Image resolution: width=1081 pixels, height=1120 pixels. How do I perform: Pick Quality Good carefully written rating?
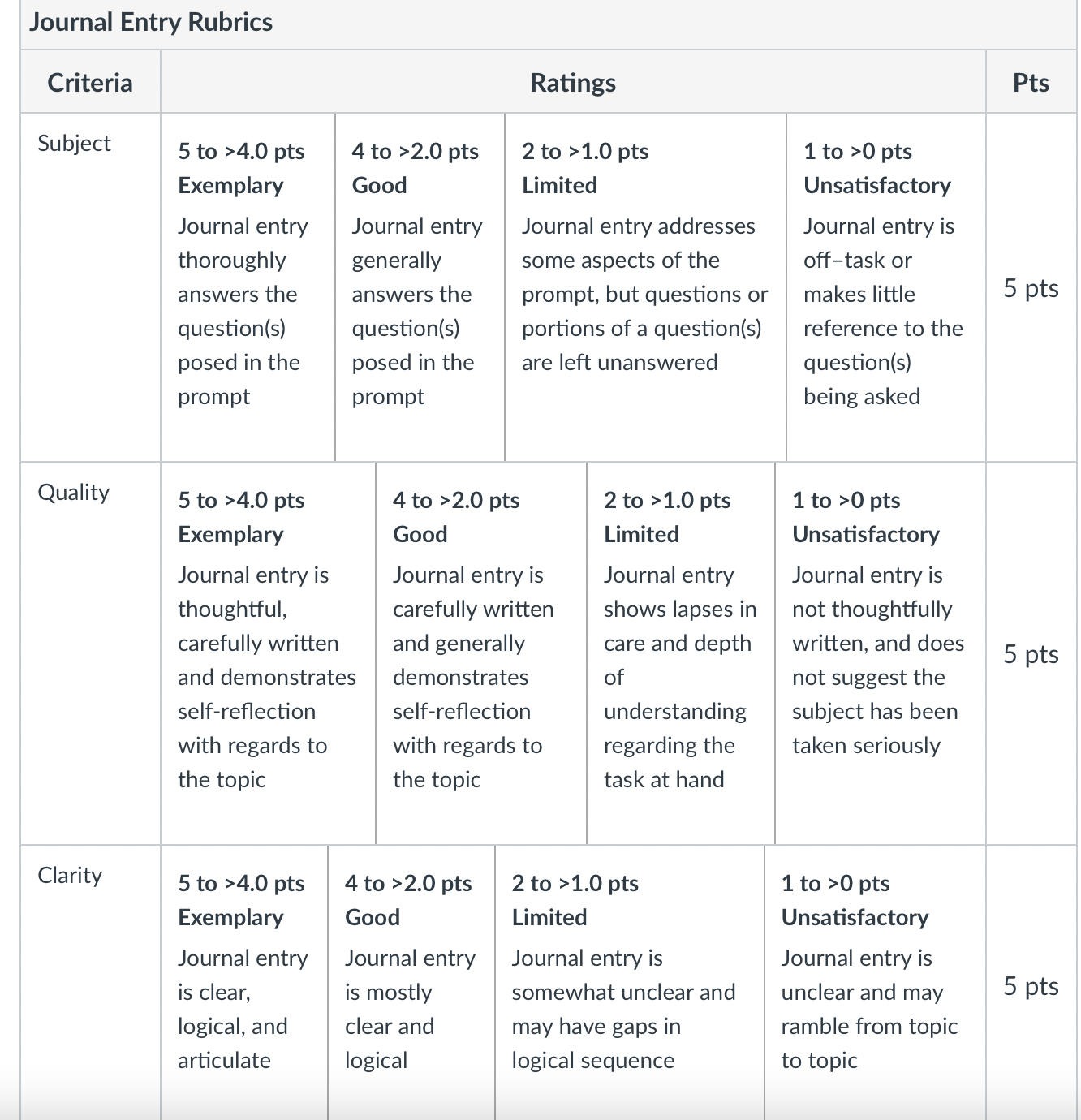coord(481,653)
